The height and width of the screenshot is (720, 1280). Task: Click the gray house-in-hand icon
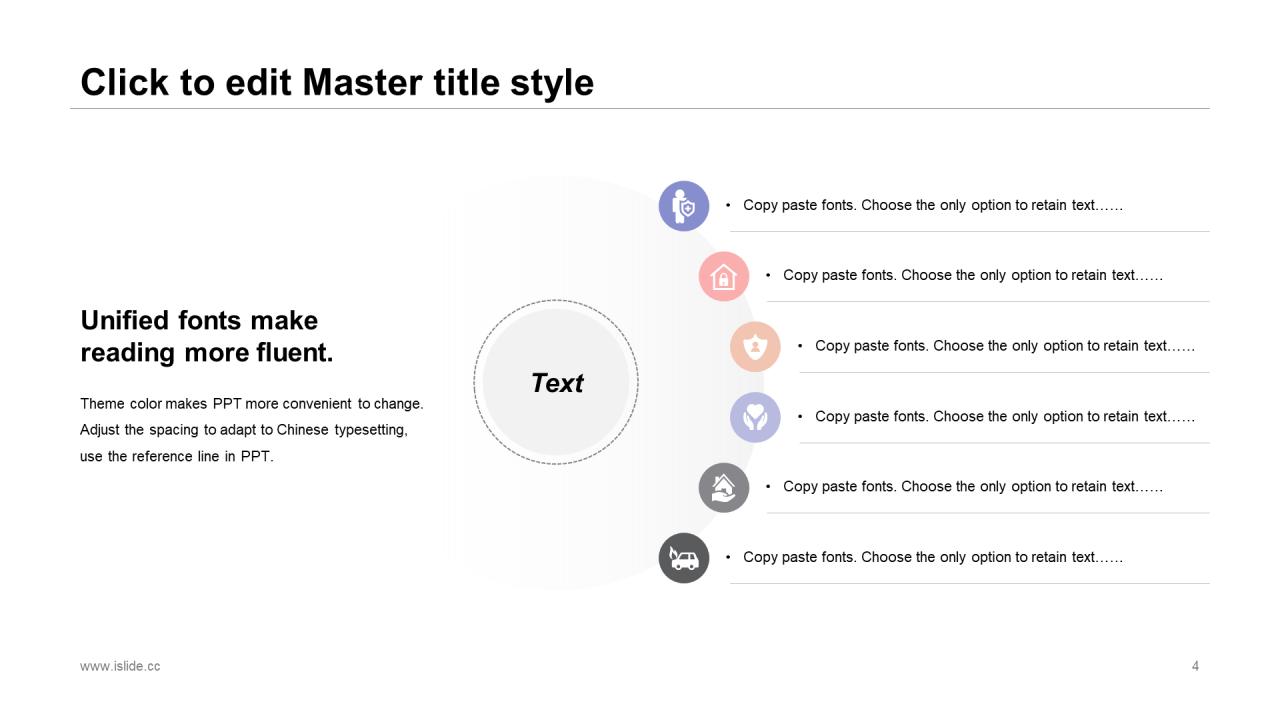pyautogui.click(x=724, y=488)
